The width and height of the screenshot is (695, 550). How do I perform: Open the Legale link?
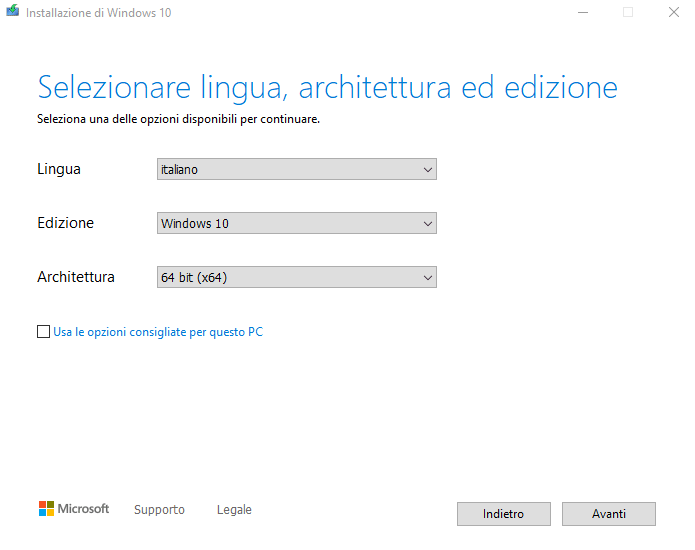coord(234,510)
